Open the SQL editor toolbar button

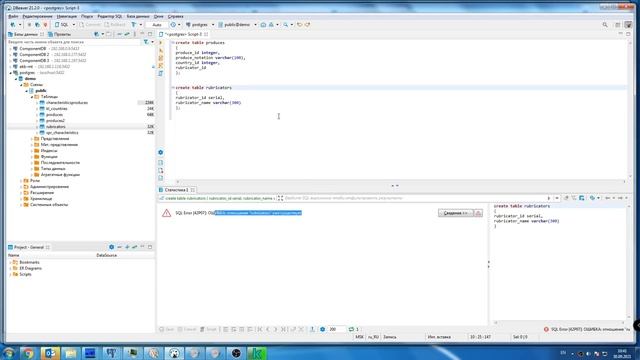tap(62, 25)
